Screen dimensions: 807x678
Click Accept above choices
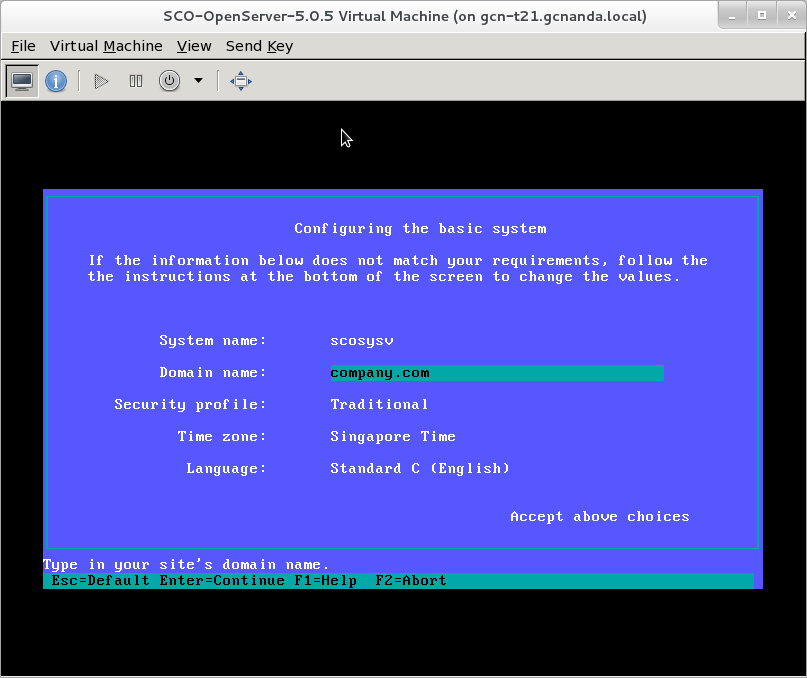[x=599, y=517]
